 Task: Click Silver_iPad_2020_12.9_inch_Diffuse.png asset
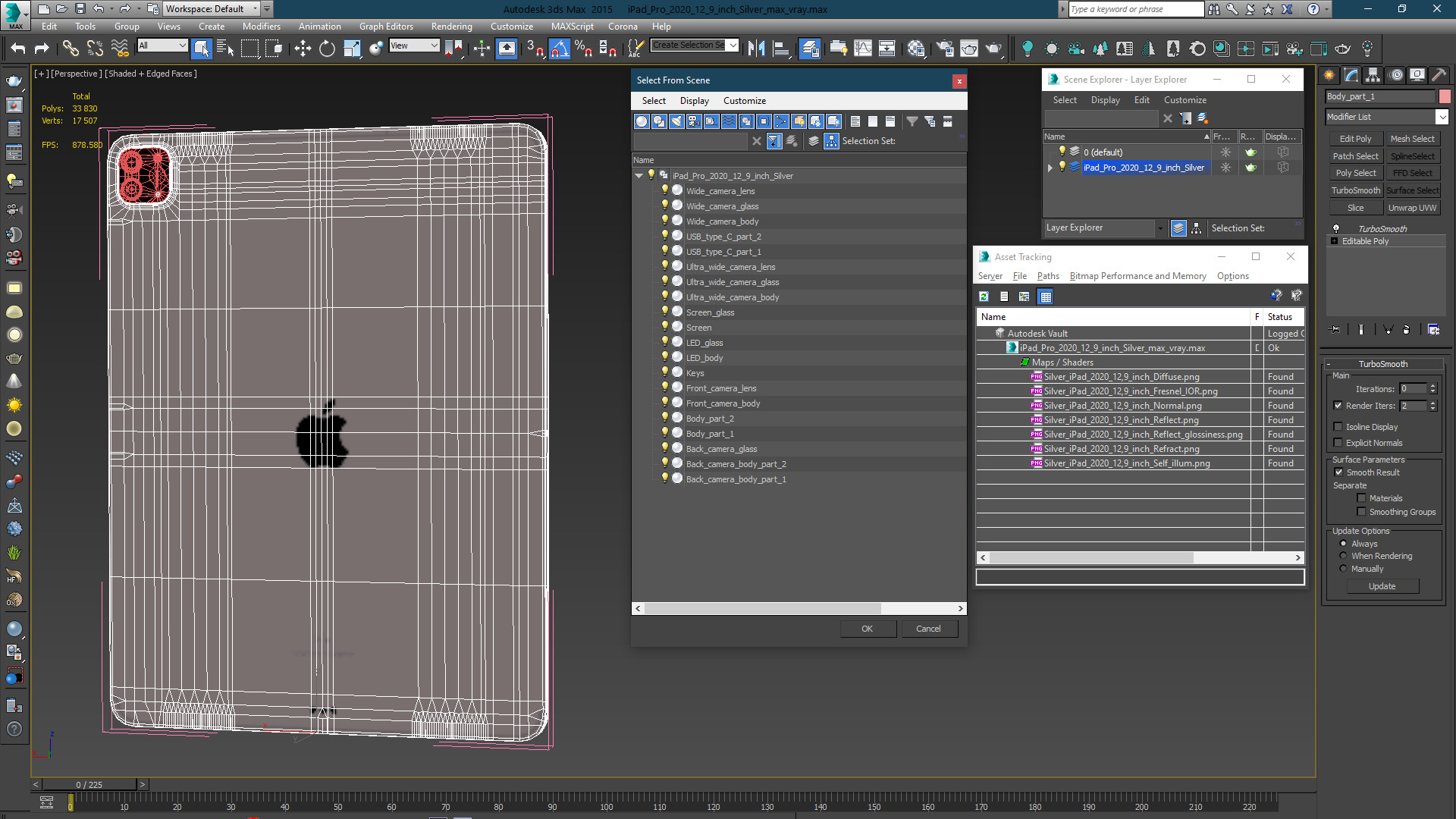coord(1121,376)
